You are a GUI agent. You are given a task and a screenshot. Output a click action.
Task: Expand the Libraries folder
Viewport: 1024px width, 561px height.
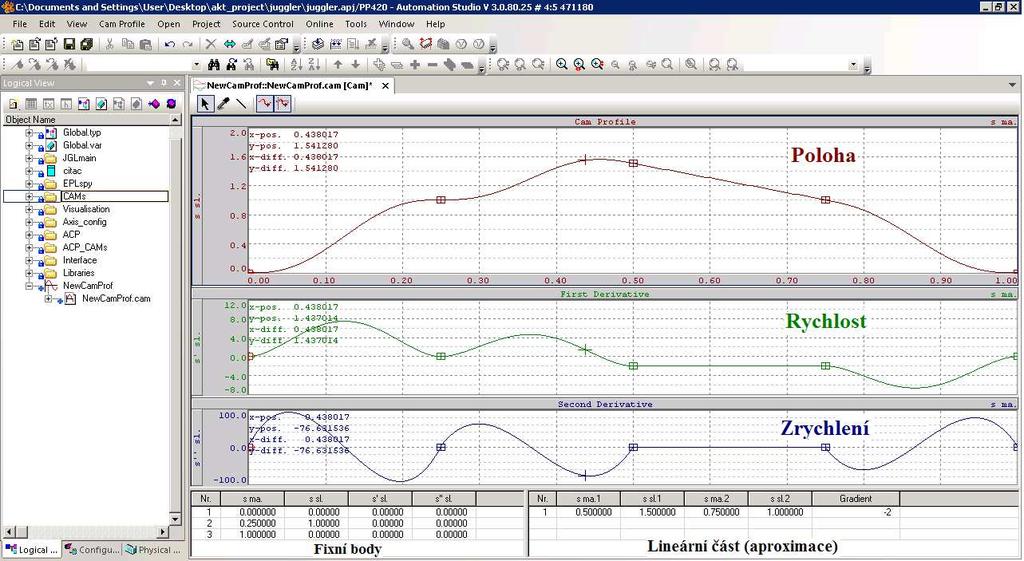[29, 273]
